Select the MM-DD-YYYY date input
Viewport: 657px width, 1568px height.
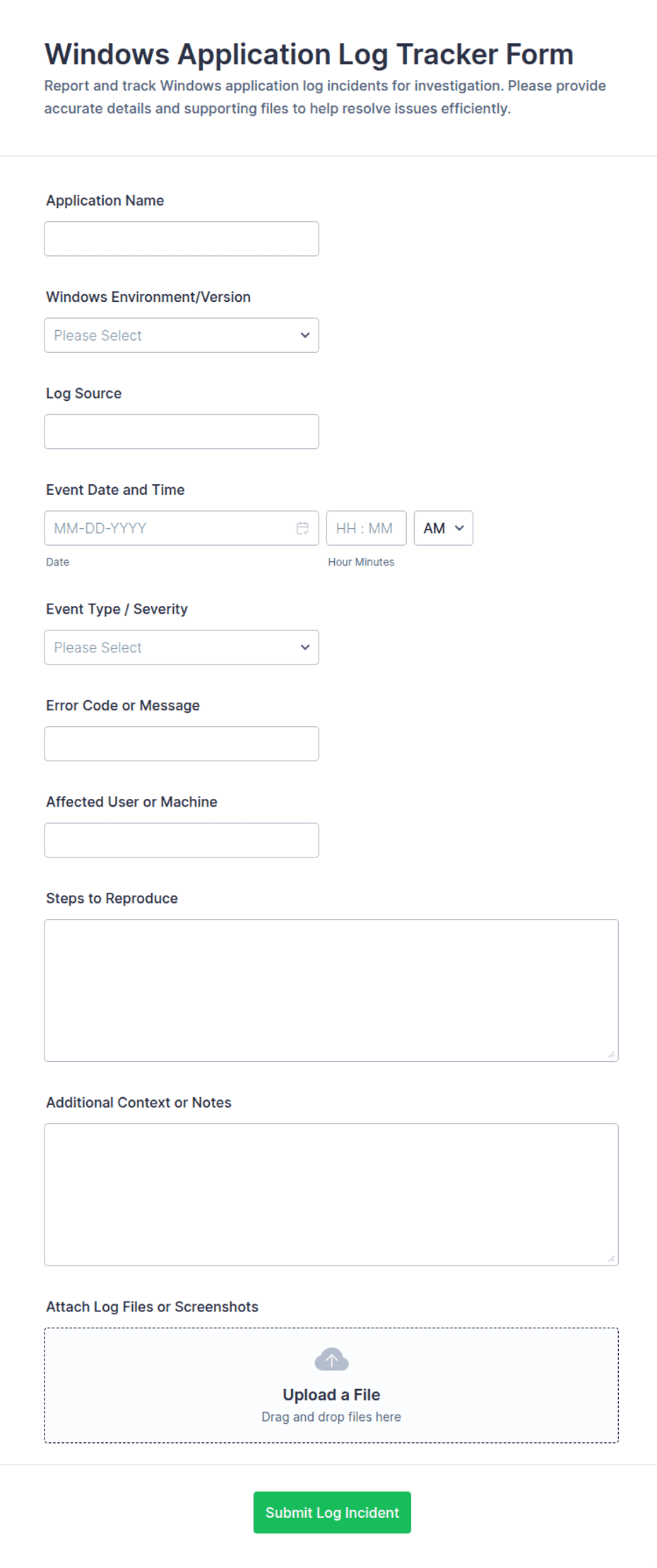(182, 528)
